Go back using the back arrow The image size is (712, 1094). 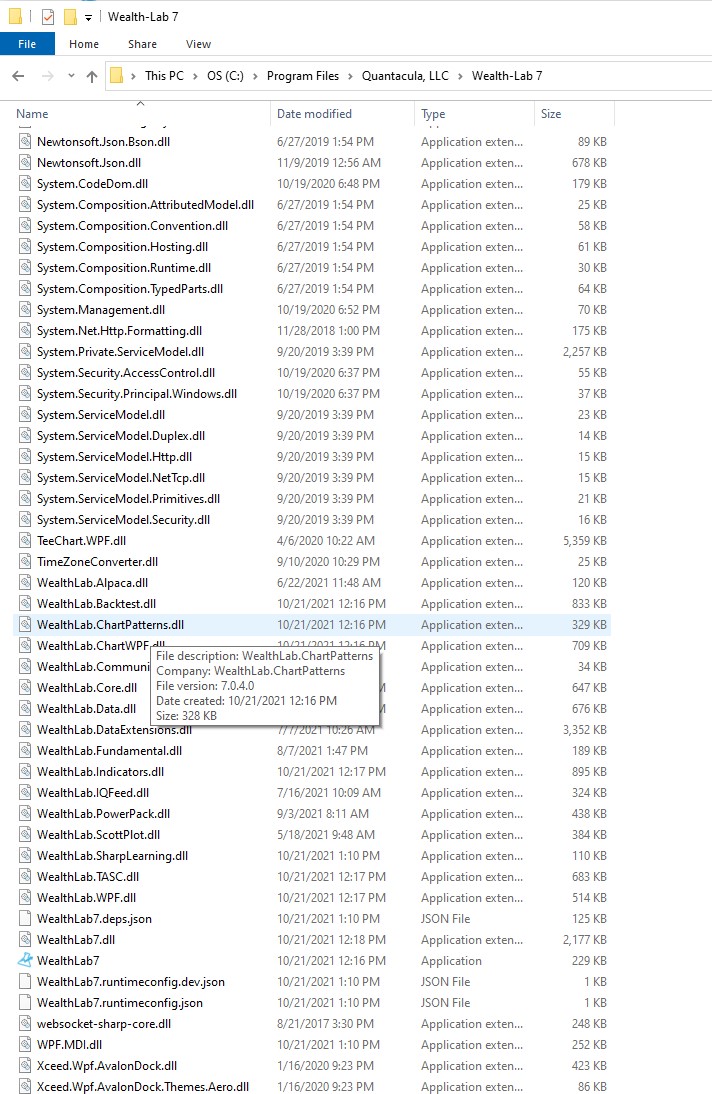coord(19,76)
